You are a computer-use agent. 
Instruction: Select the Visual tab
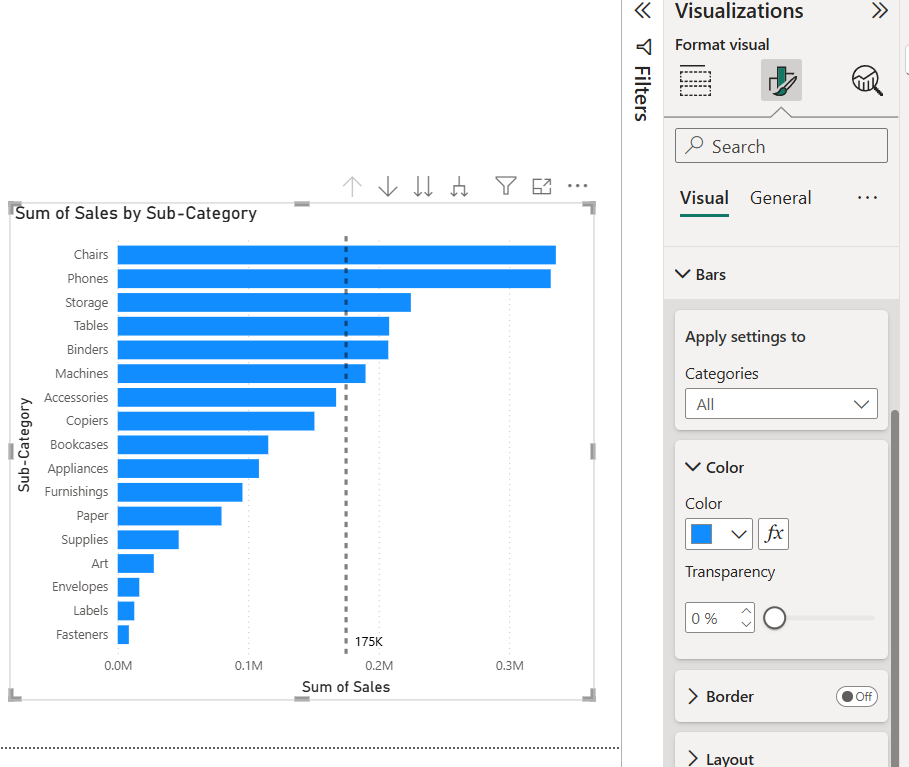click(x=704, y=198)
